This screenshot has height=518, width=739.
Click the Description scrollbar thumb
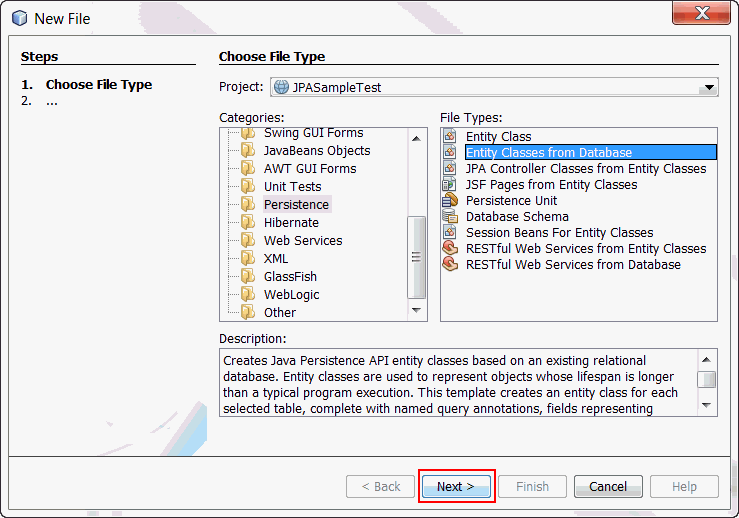[706, 379]
